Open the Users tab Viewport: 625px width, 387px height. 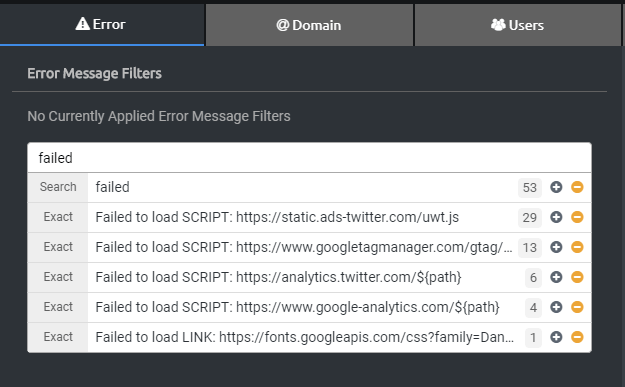pos(518,25)
